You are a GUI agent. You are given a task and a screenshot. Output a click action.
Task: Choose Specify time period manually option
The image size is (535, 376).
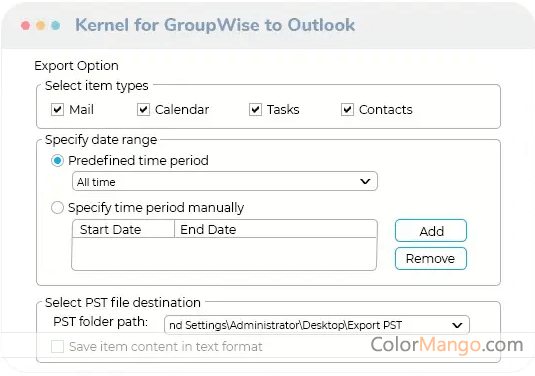coord(57,207)
